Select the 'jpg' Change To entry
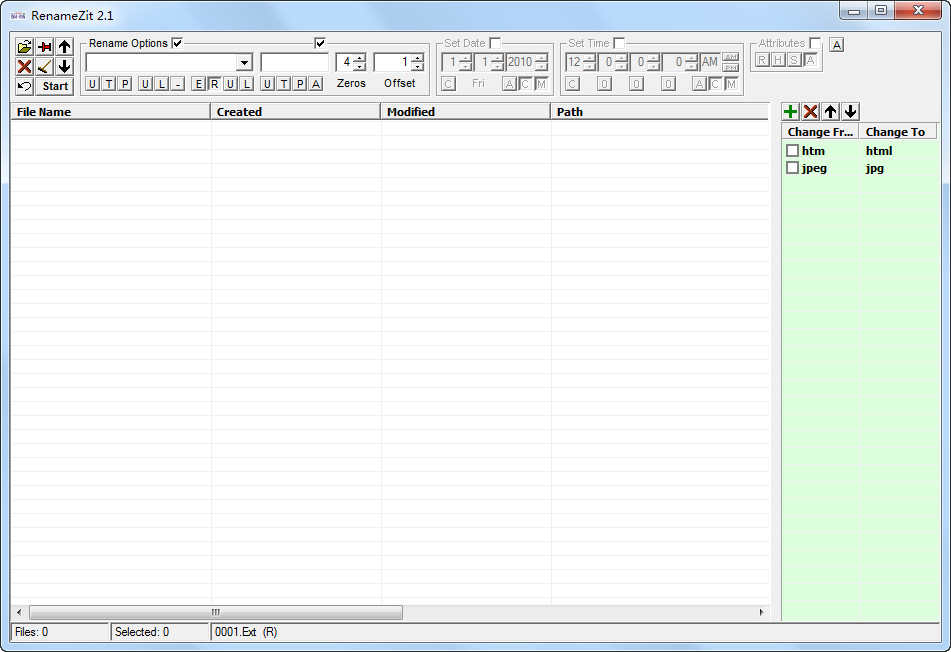Screen dimensions: 951x652 tap(875, 168)
